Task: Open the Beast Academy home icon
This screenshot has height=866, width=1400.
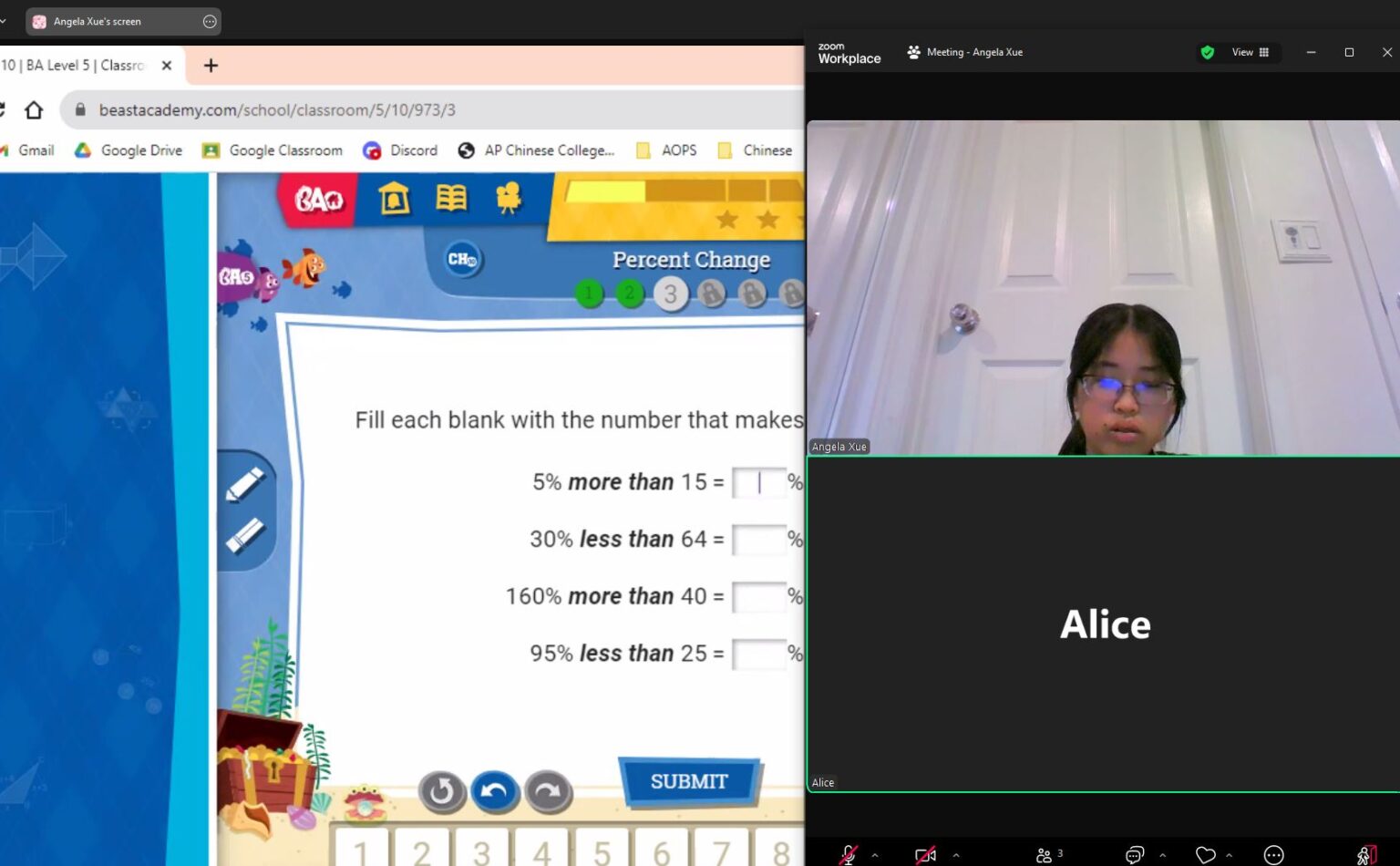Action: tap(319, 199)
